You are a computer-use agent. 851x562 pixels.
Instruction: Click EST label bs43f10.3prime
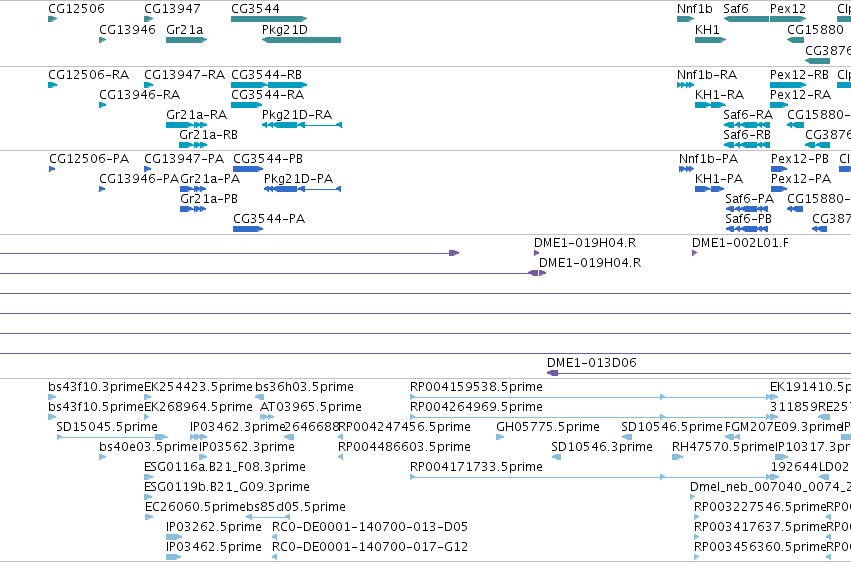[96, 387]
